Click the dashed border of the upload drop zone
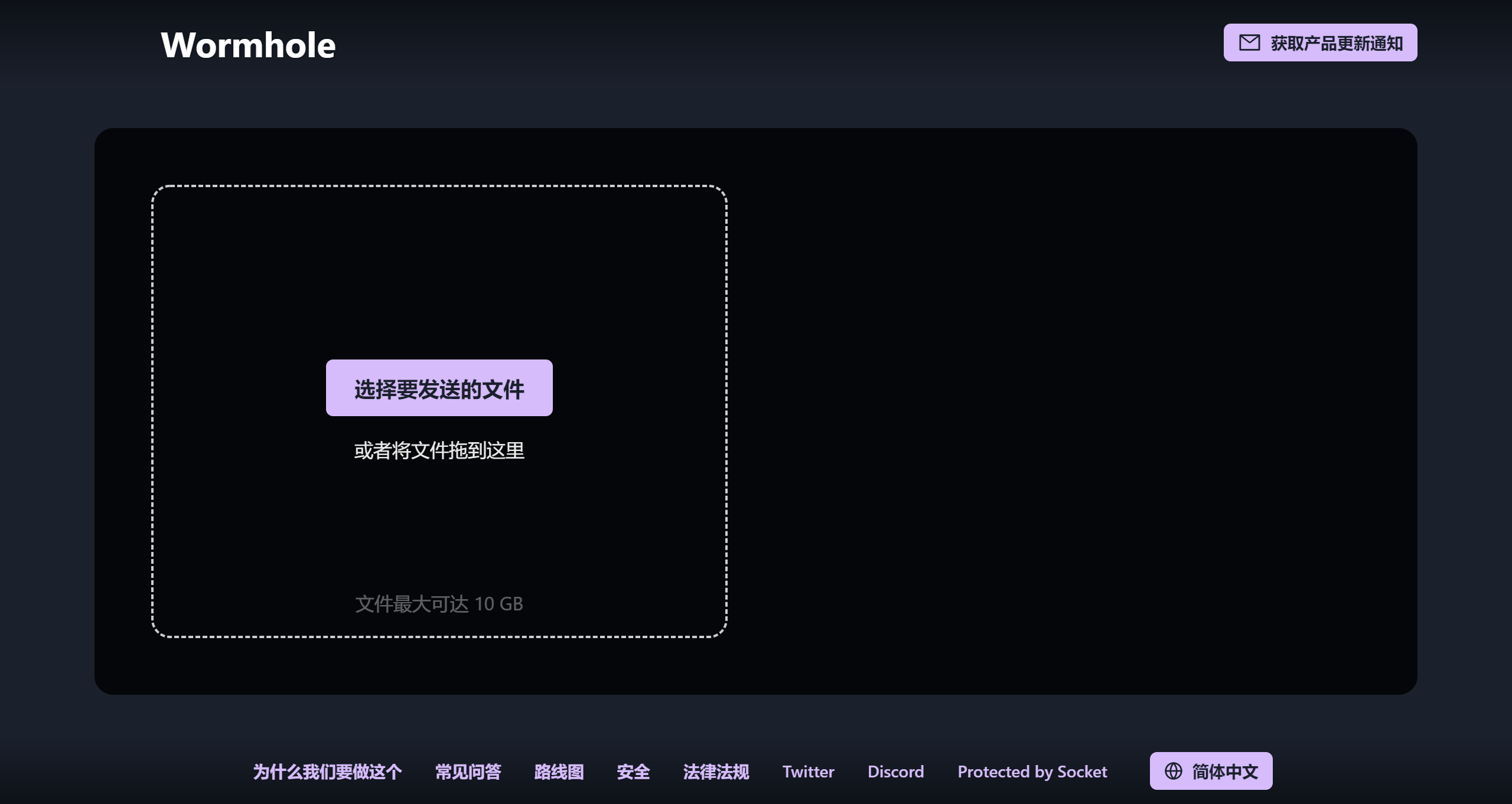Screen dimensions: 1512x804 pos(439,186)
